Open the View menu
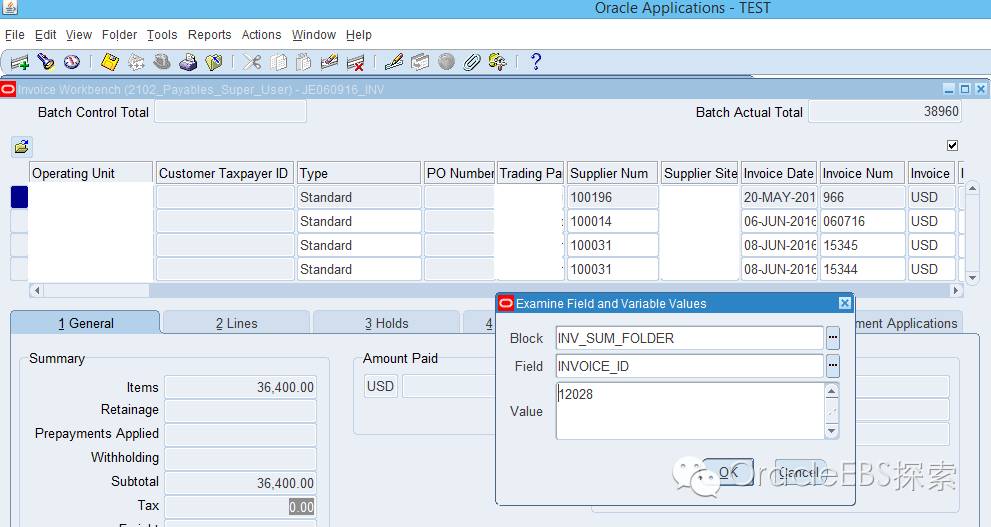The height and width of the screenshot is (527, 991). click(x=79, y=35)
